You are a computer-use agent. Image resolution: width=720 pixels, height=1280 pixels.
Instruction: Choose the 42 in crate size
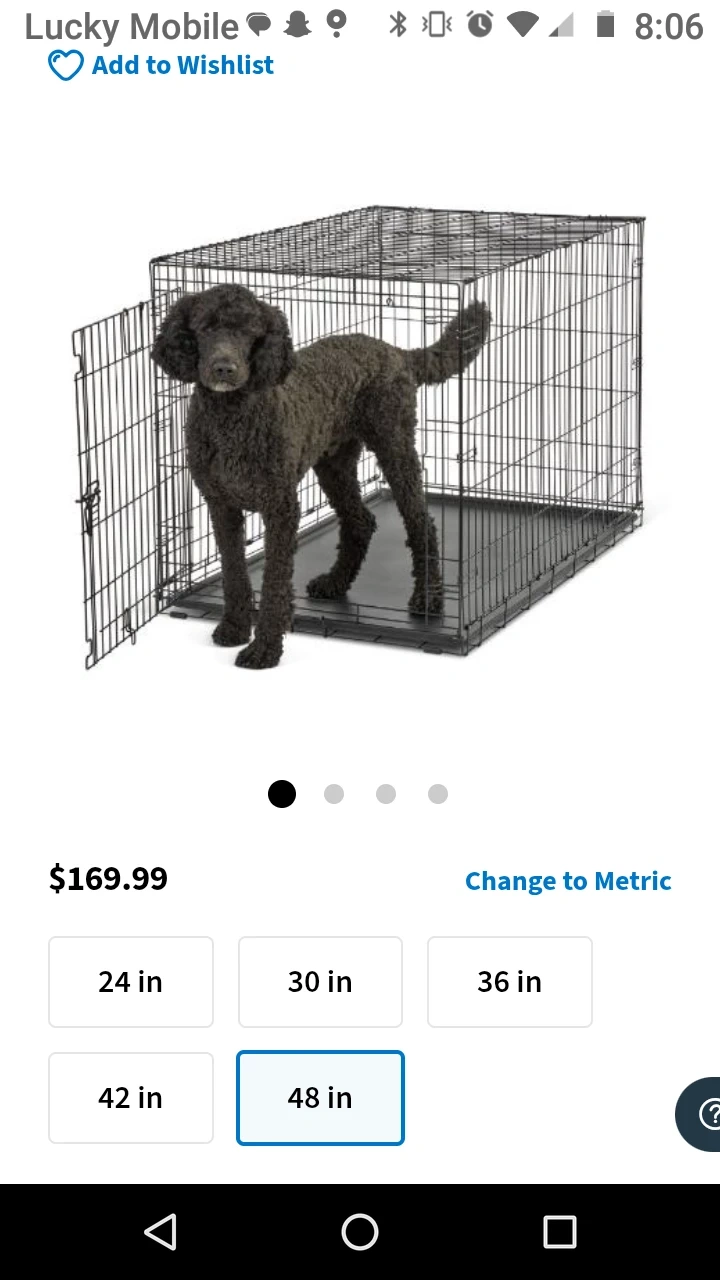(x=131, y=1098)
